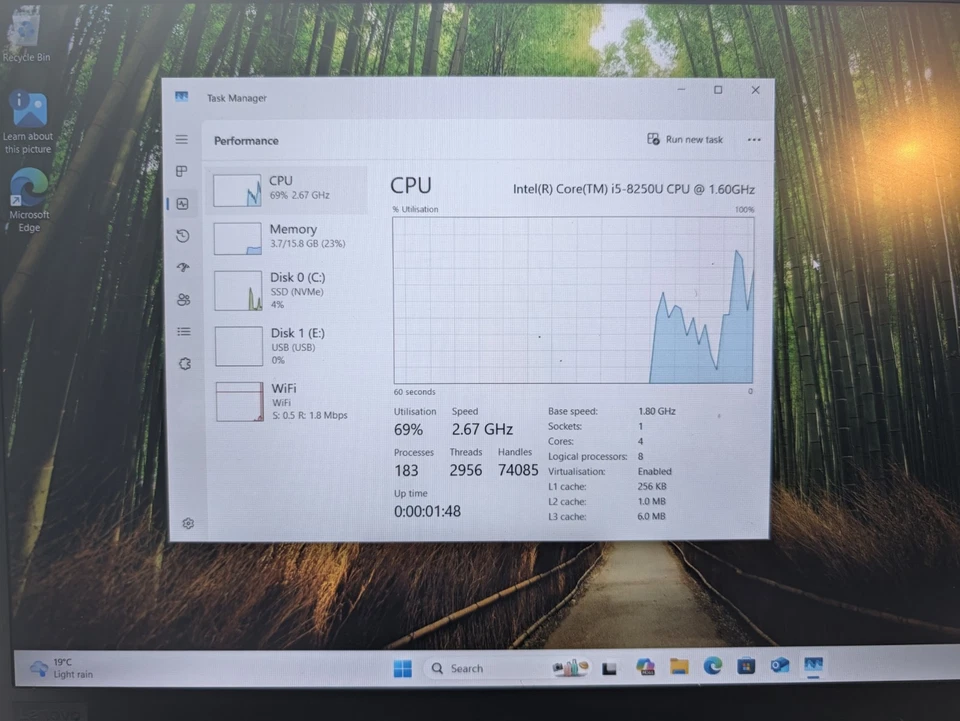Minimize the Task Manager window
The height and width of the screenshot is (721, 960).
(x=681, y=90)
